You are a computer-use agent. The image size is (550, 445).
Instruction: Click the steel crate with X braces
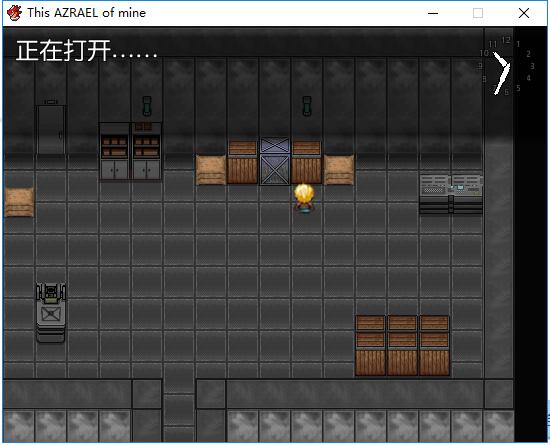point(275,161)
